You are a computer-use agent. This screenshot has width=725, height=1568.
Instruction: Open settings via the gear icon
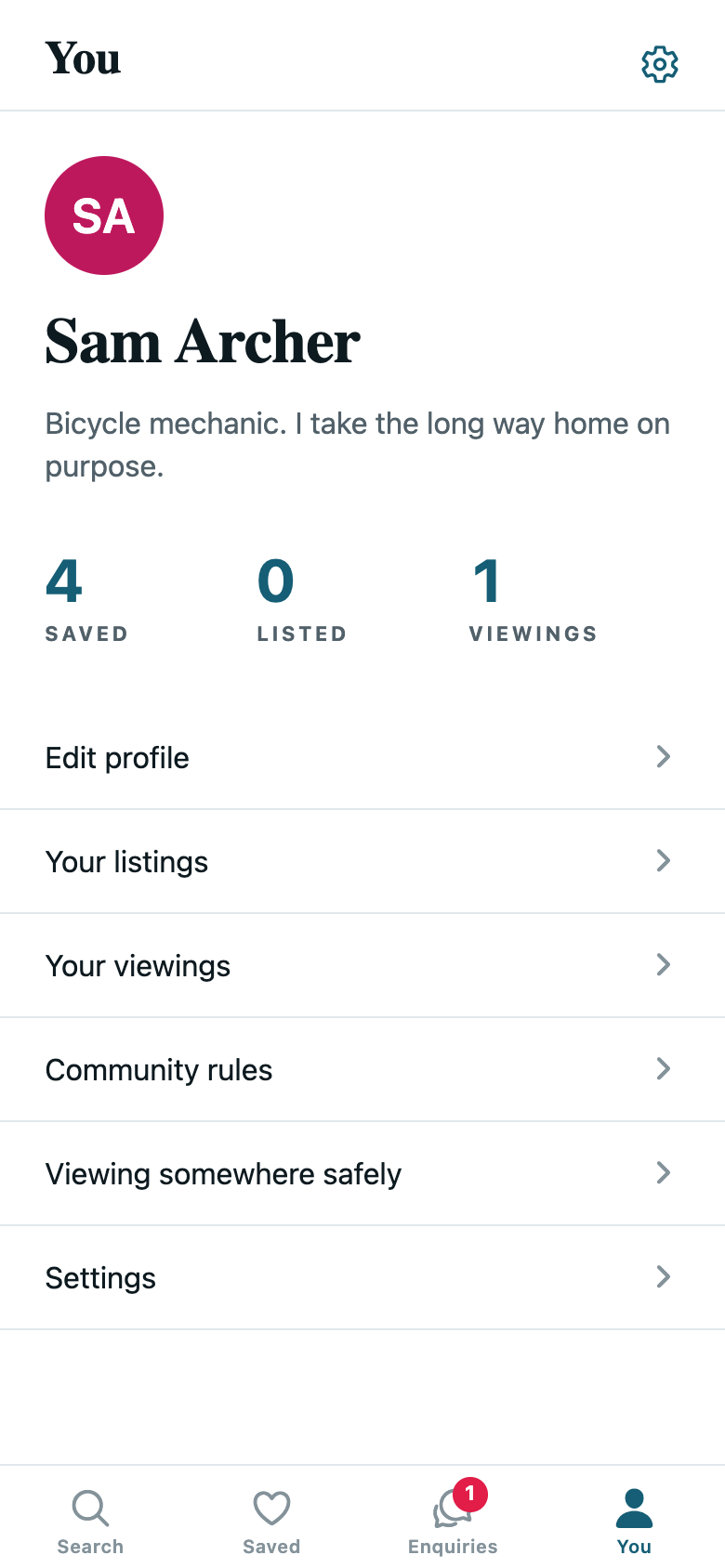pos(660,64)
